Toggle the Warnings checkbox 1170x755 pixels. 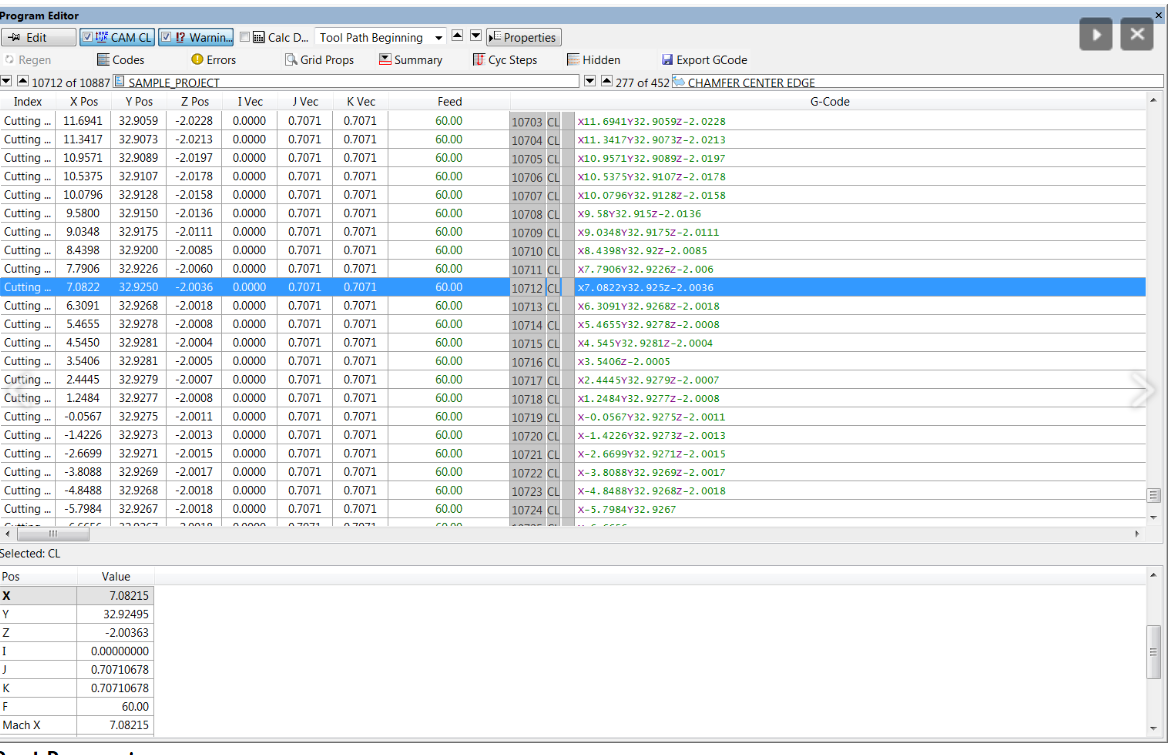(x=166, y=37)
